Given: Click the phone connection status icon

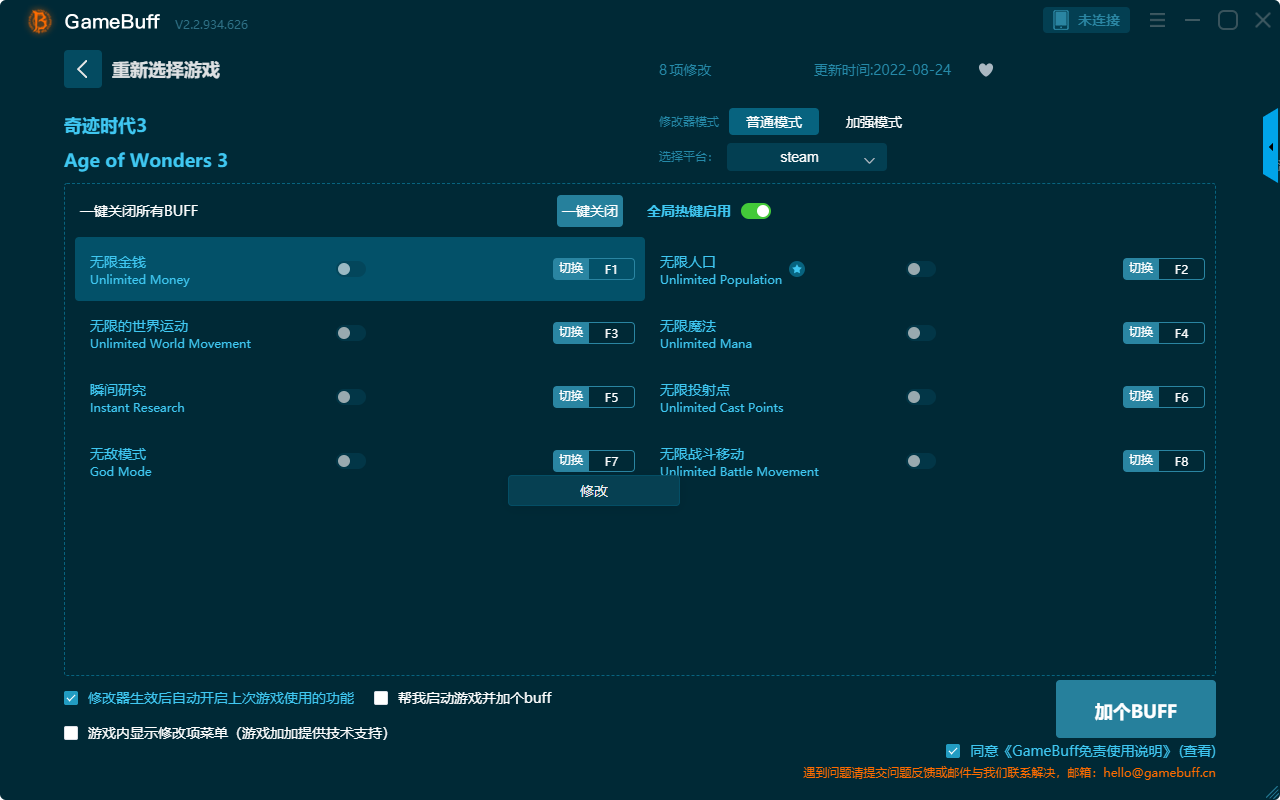Looking at the screenshot, I should coord(1060,20).
